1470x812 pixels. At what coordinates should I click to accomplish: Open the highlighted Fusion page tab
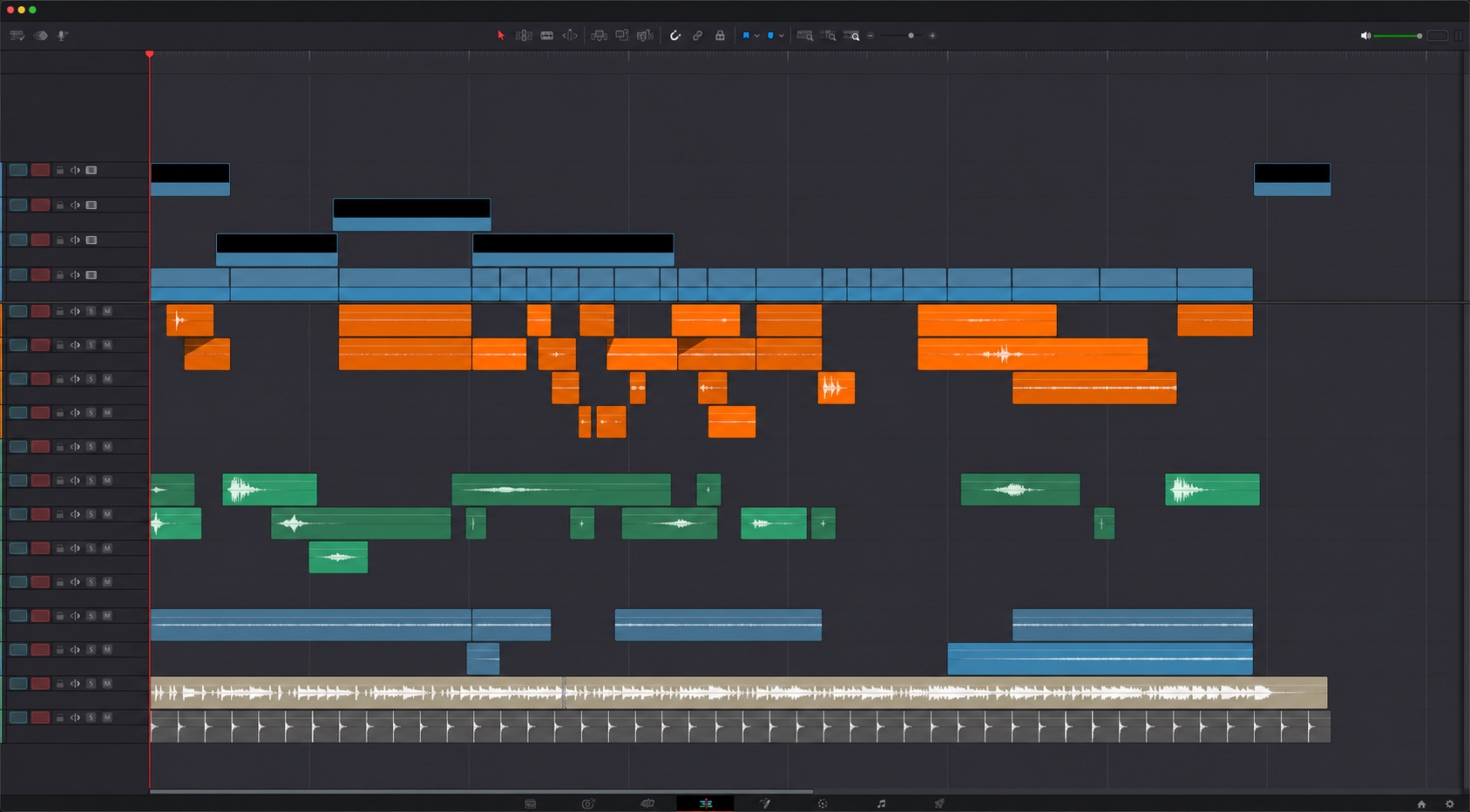click(706, 803)
